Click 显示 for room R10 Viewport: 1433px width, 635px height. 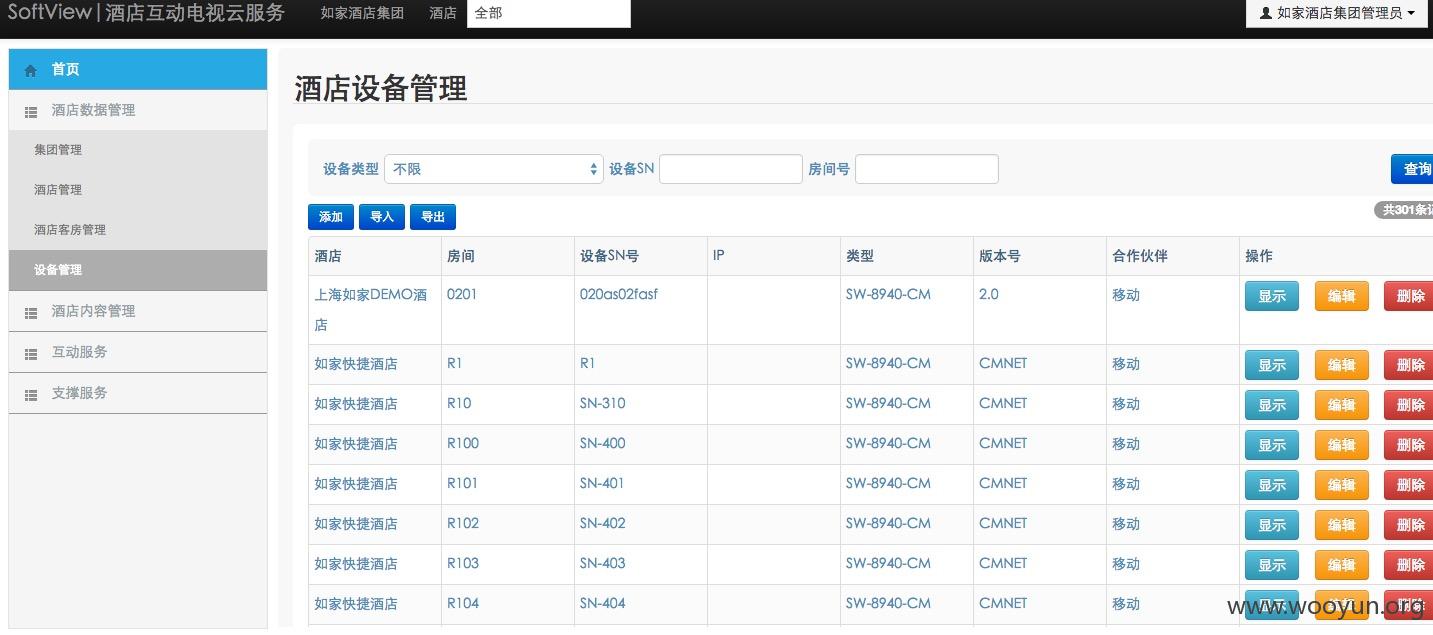pyautogui.click(x=1272, y=405)
